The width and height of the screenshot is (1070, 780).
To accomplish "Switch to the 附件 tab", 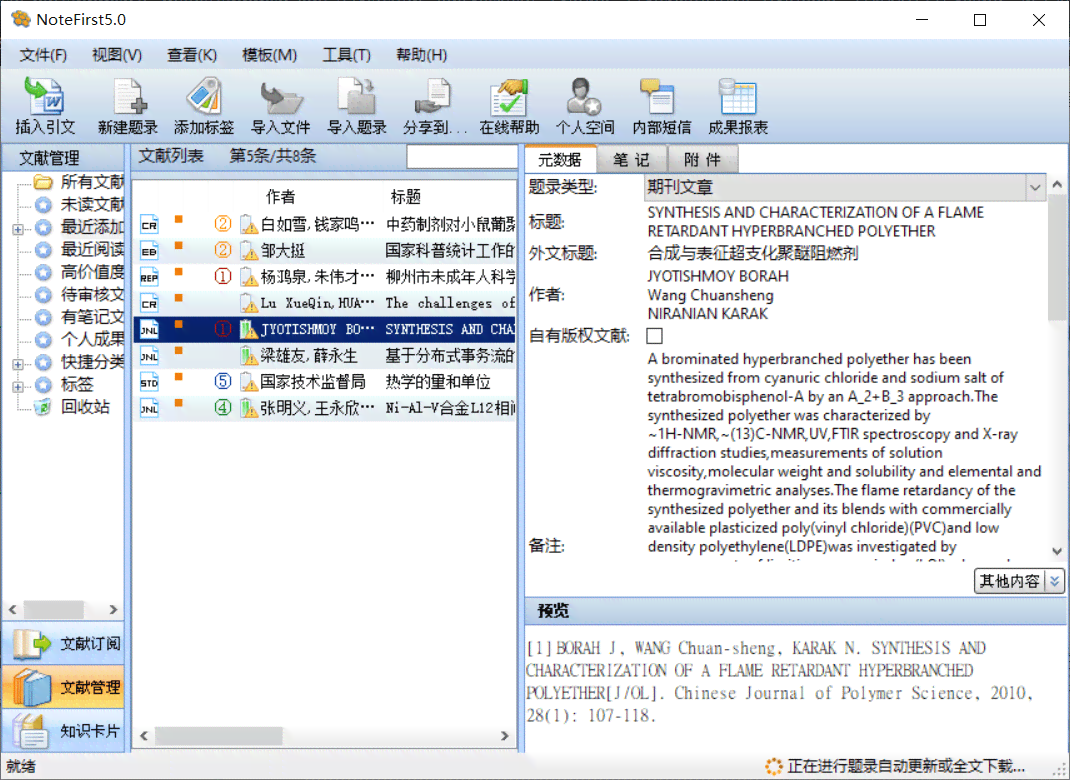I will click(x=703, y=160).
